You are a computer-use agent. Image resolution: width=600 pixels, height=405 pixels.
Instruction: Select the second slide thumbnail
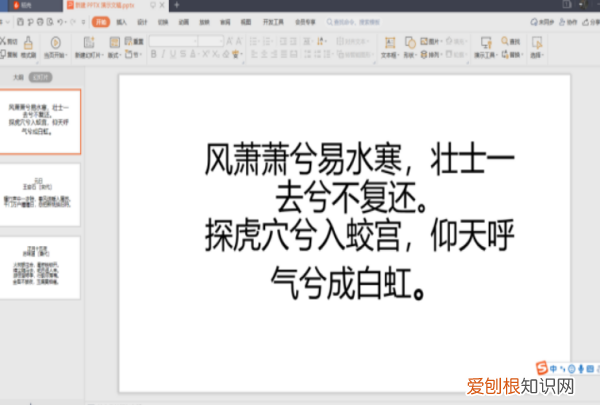pos(40,195)
